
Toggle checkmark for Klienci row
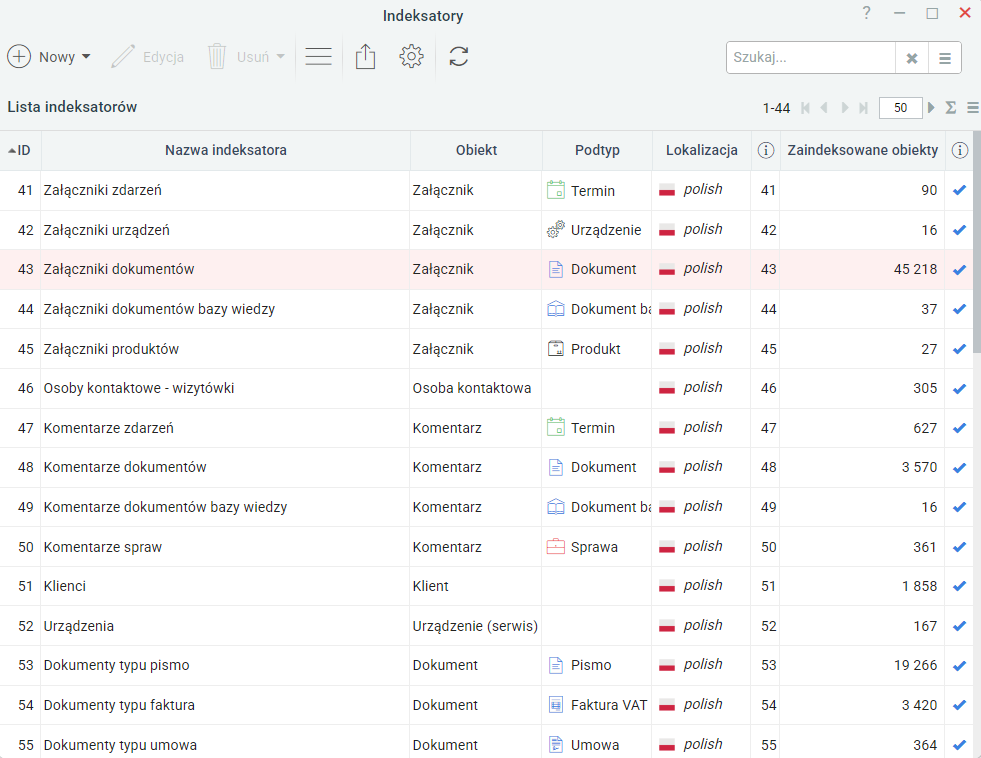(959, 586)
